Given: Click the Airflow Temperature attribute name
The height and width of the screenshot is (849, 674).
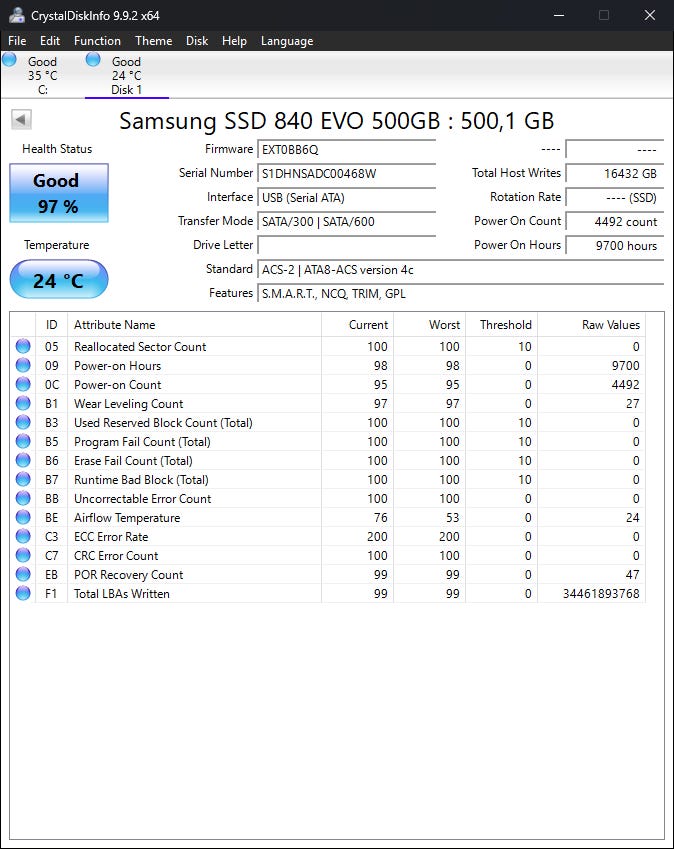Looking at the screenshot, I should point(127,518).
